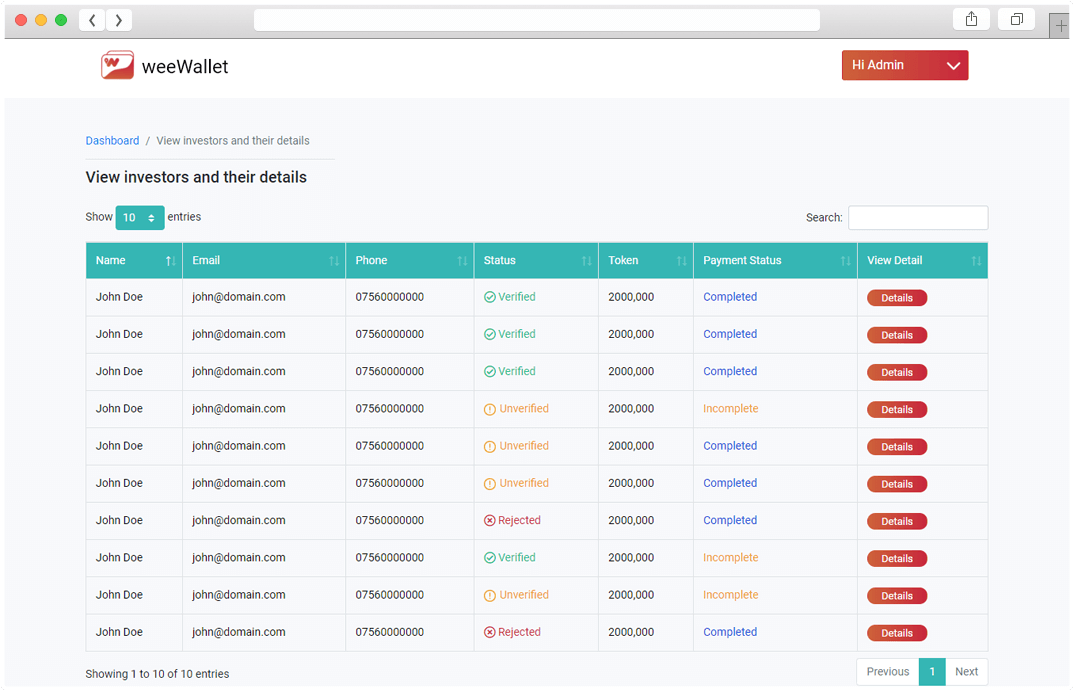Open Details for the first investor row

(896, 298)
